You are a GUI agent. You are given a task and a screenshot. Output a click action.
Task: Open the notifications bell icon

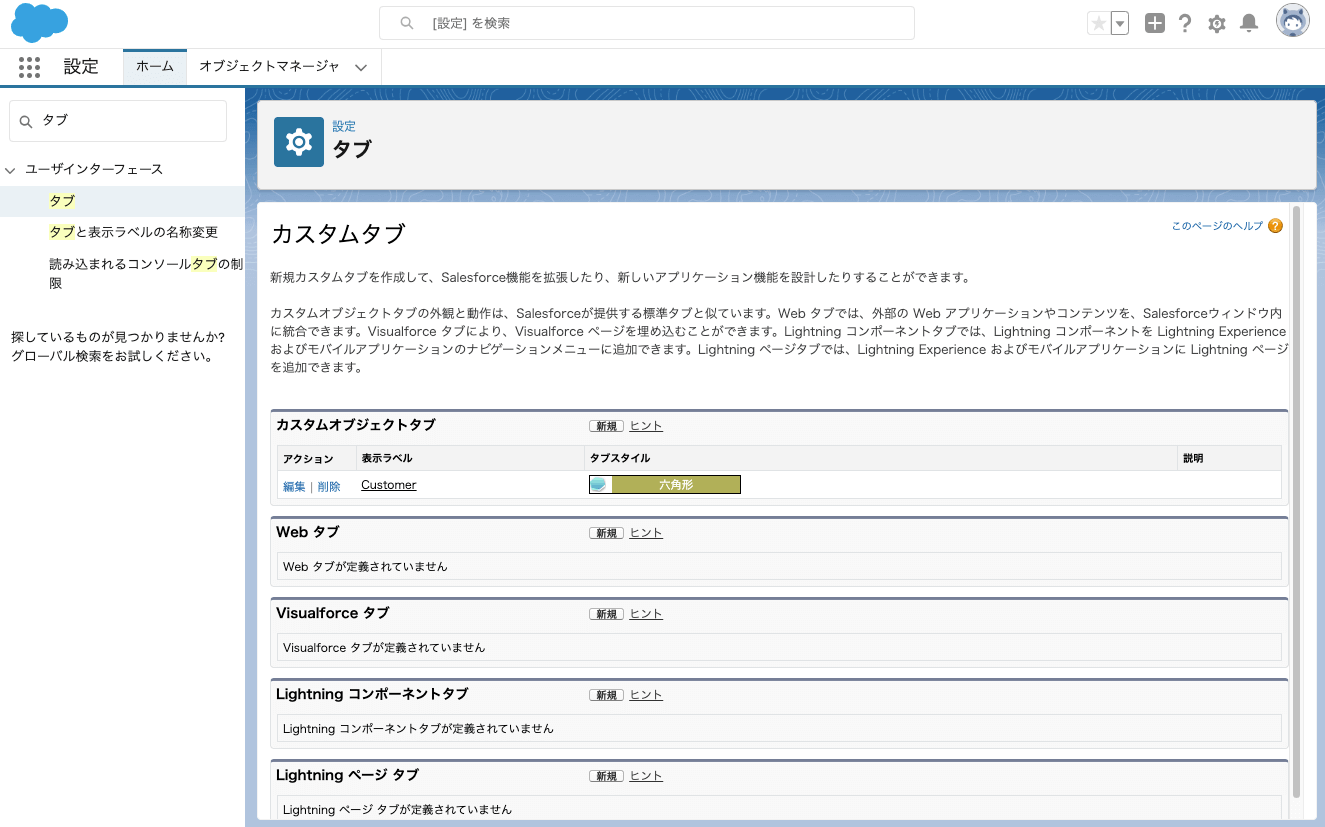1249,23
